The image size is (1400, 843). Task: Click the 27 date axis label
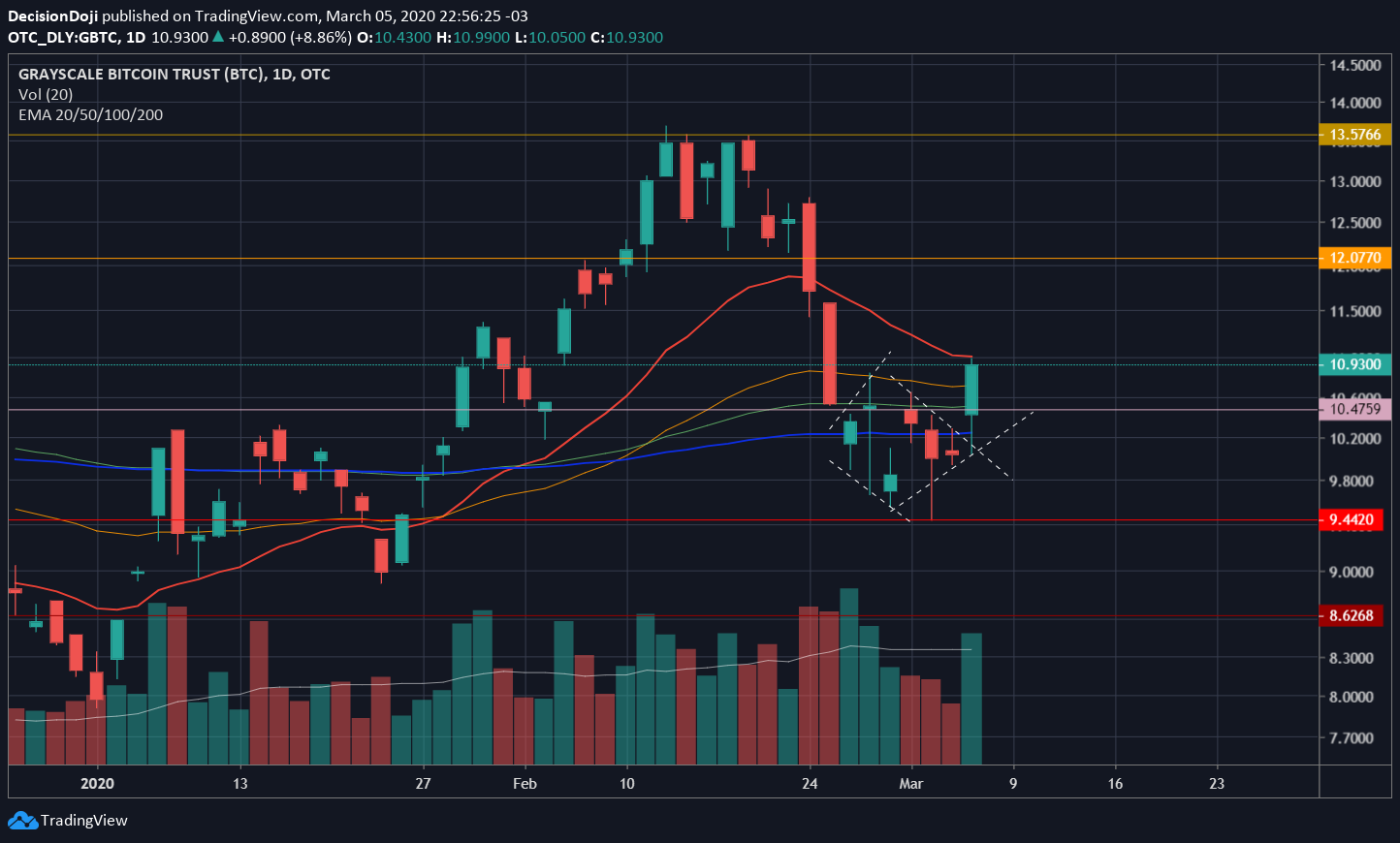point(423,783)
